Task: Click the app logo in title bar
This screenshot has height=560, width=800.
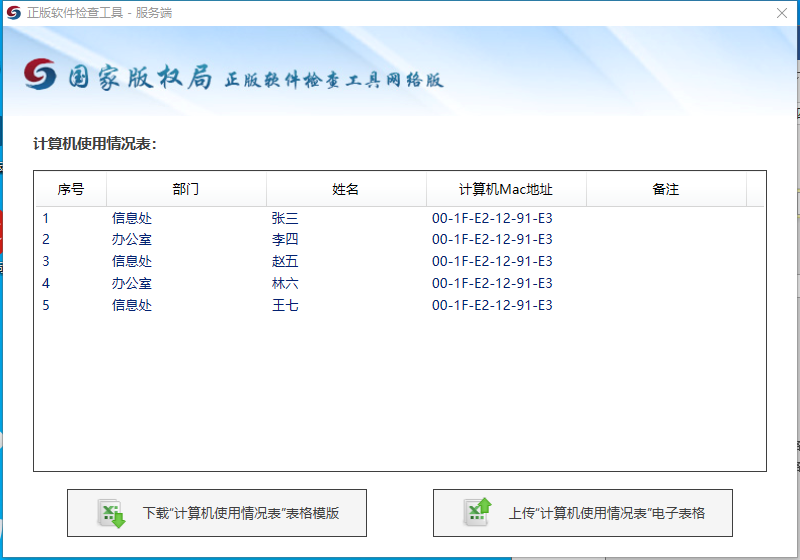Action: point(14,13)
